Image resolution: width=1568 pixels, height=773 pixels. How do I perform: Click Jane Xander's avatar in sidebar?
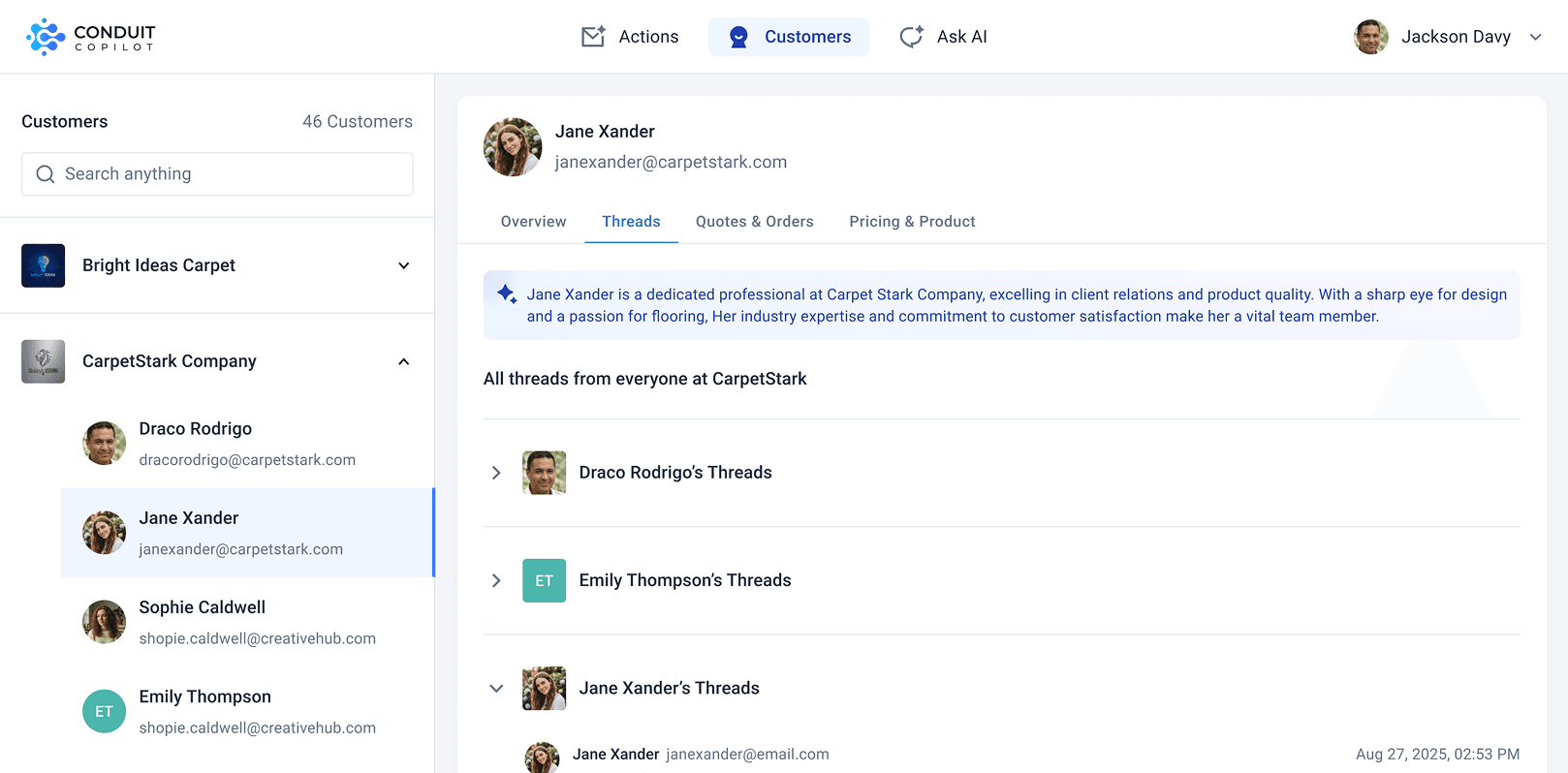[x=105, y=533]
